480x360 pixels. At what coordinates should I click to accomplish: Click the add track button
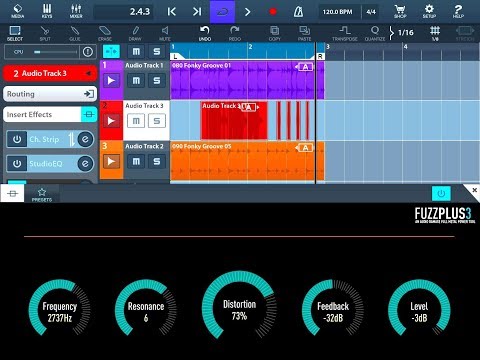pyautogui.click(x=111, y=52)
